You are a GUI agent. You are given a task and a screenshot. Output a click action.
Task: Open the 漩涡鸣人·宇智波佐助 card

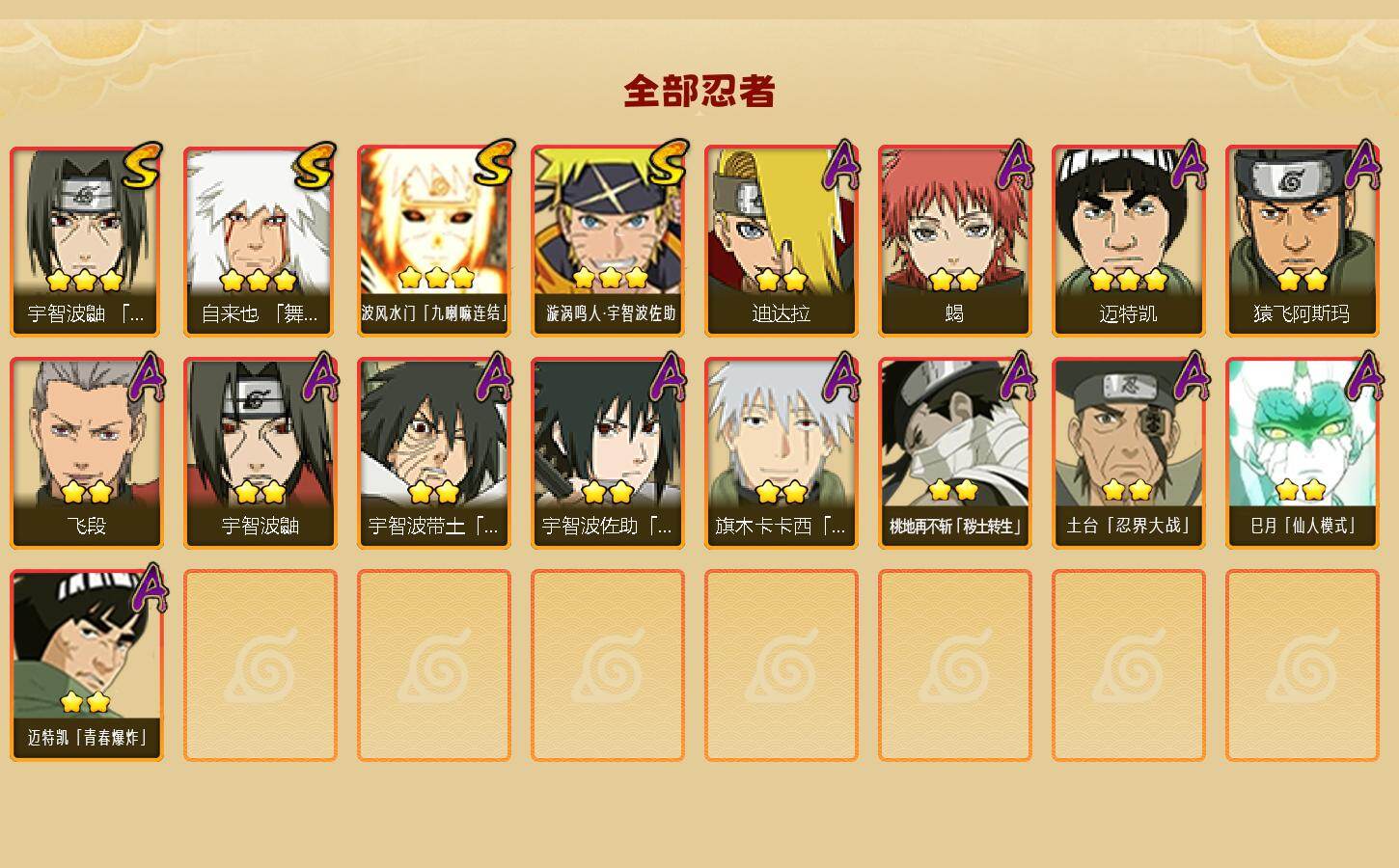[608, 241]
